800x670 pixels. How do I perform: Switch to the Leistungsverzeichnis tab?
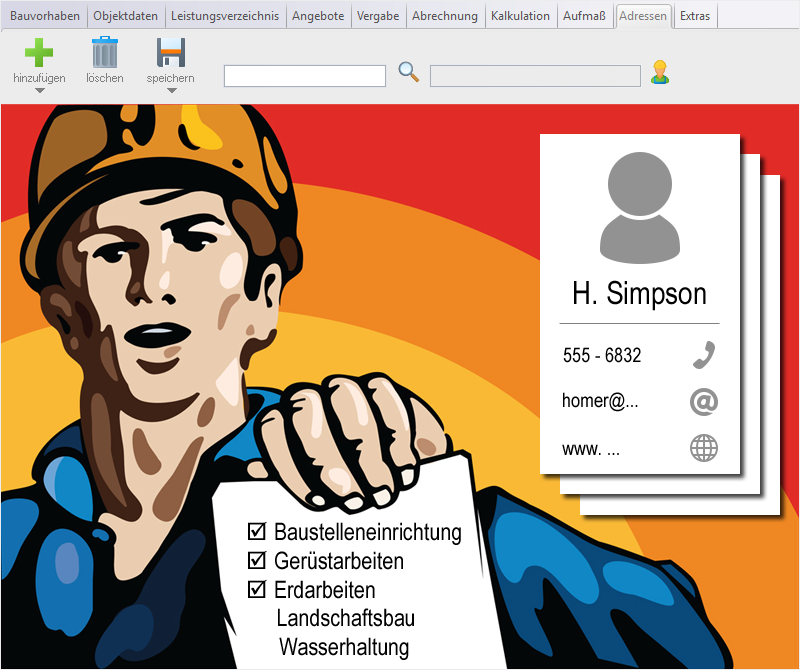pyautogui.click(x=225, y=16)
